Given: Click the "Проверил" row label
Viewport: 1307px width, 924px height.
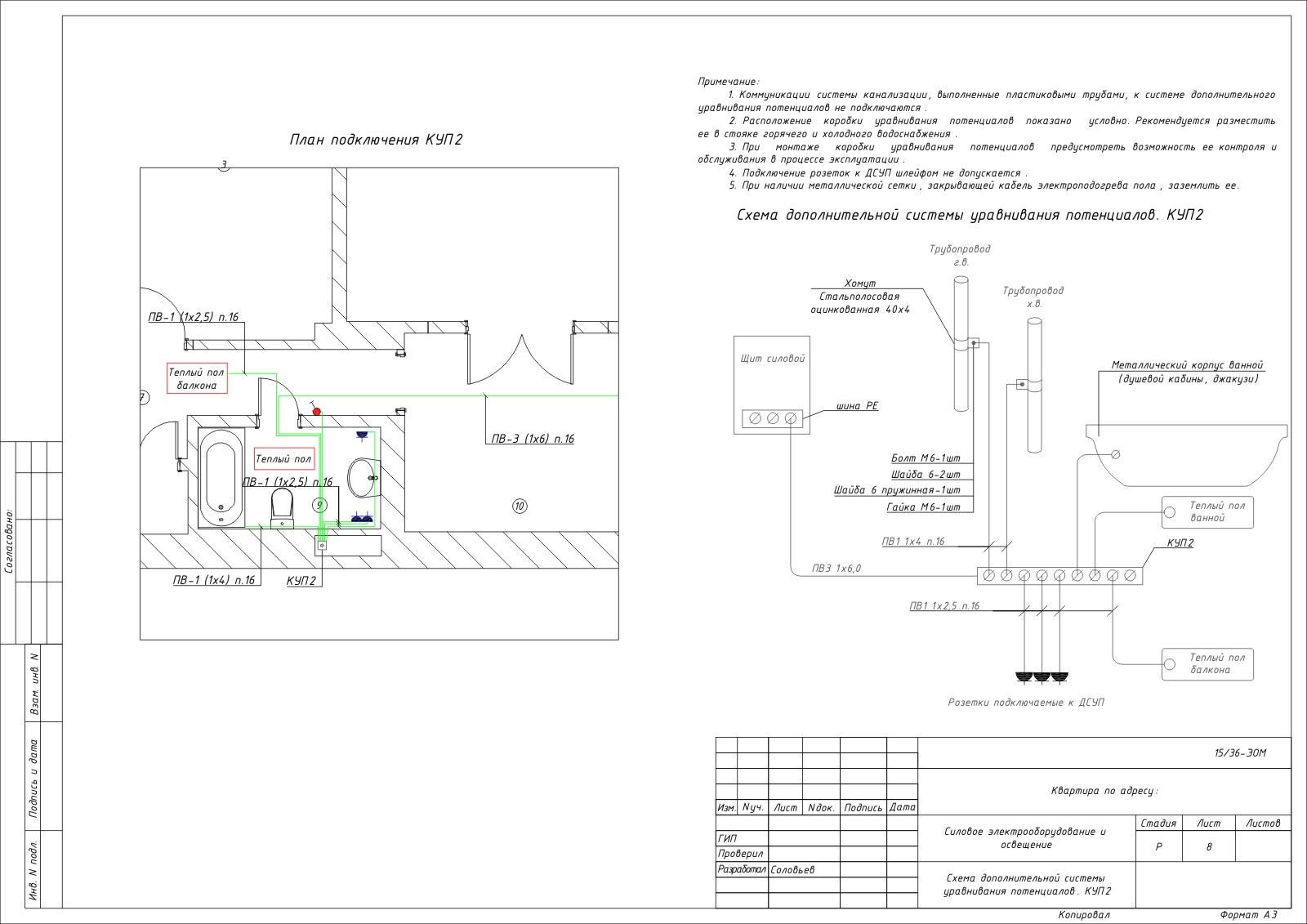Looking at the screenshot, I should (741, 855).
